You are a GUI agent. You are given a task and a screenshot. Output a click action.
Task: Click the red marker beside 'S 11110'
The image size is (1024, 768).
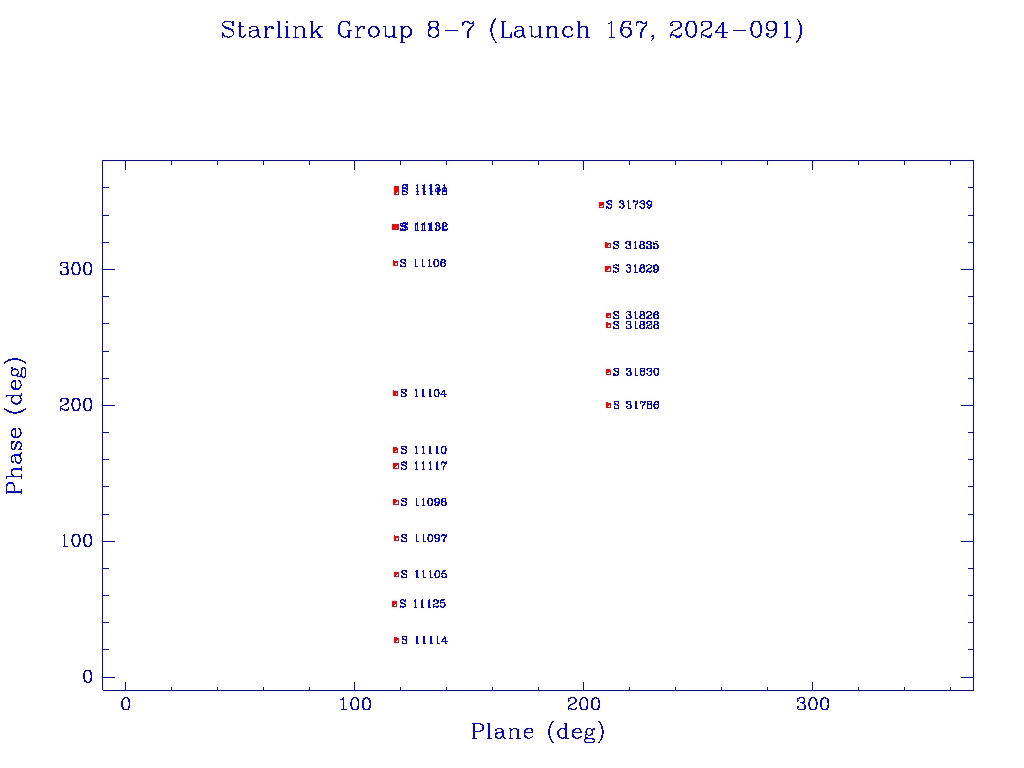point(396,450)
